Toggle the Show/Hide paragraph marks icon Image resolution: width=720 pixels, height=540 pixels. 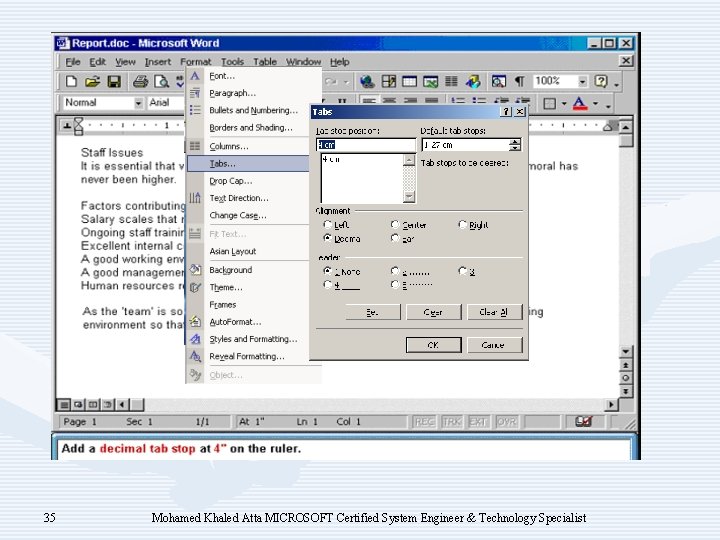coord(519,82)
